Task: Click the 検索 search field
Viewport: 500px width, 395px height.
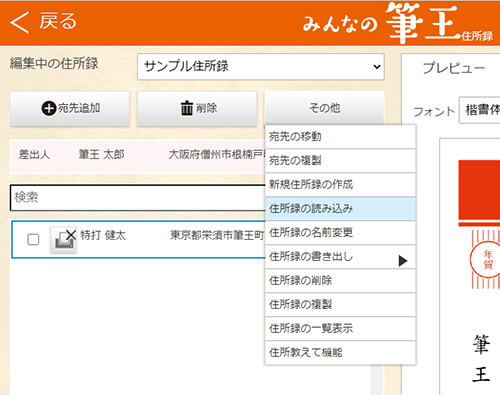Action: tap(138, 198)
